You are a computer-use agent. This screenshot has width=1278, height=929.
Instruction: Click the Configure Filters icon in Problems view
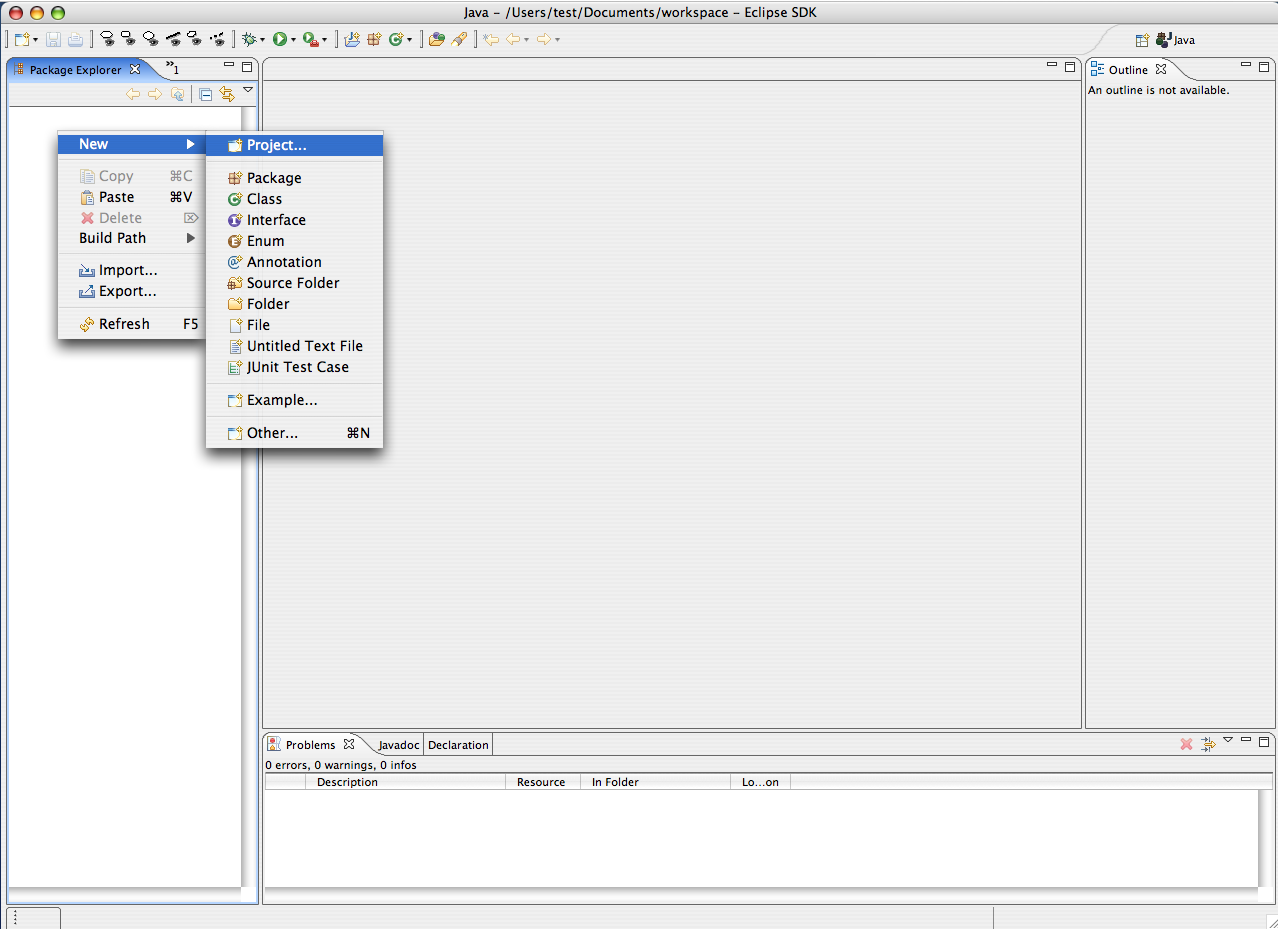[1208, 744]
